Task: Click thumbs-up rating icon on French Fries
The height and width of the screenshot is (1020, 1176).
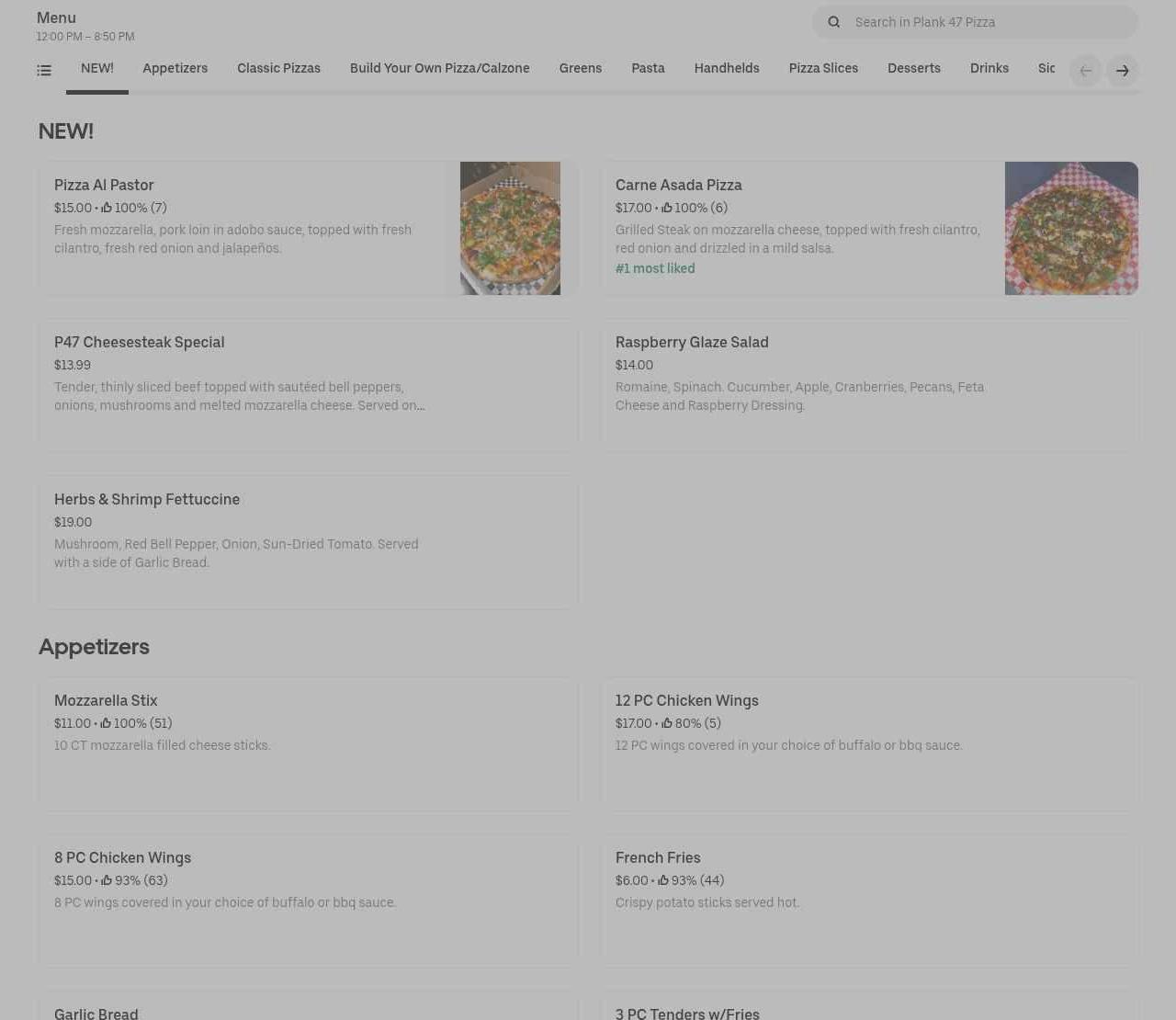Action: tap(663, 880)
